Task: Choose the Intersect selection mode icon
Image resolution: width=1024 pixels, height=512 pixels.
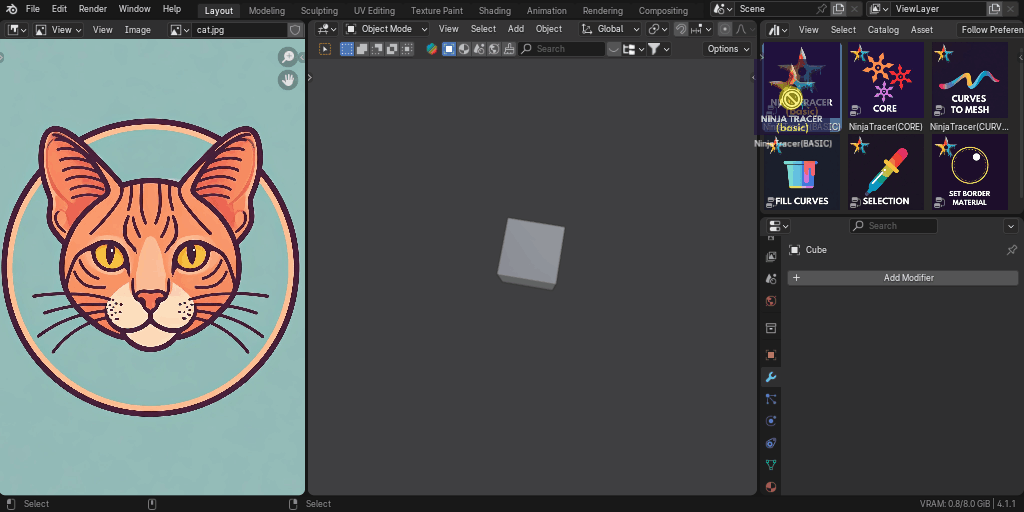Action: (407, 49)
